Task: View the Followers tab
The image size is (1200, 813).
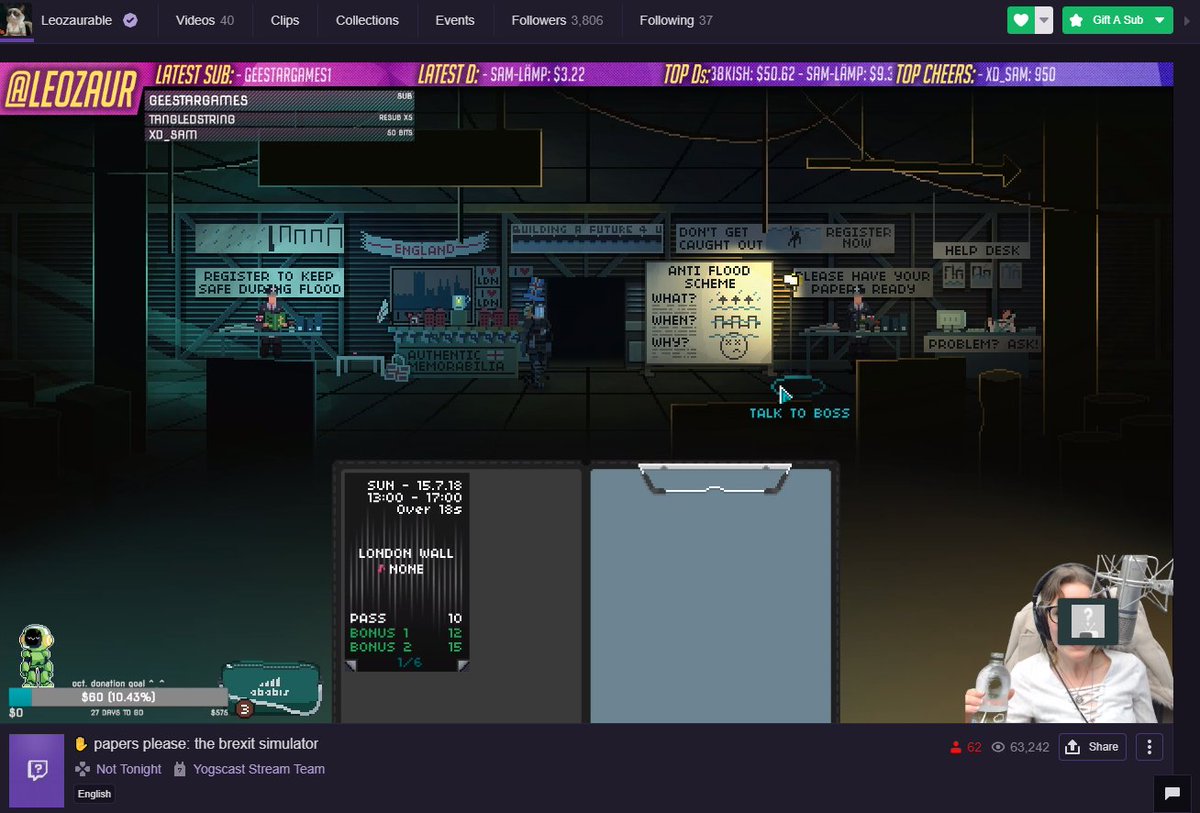Action: pyautogui.click(x=557, y=20)
